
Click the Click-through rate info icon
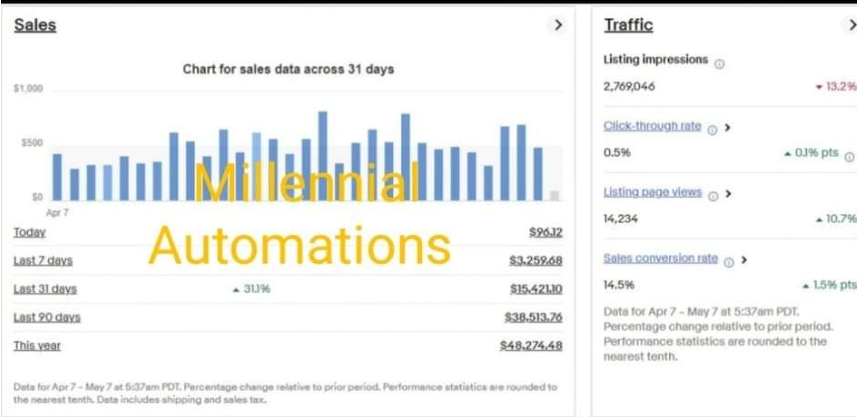pyautogui.click(x=712, y=130)
